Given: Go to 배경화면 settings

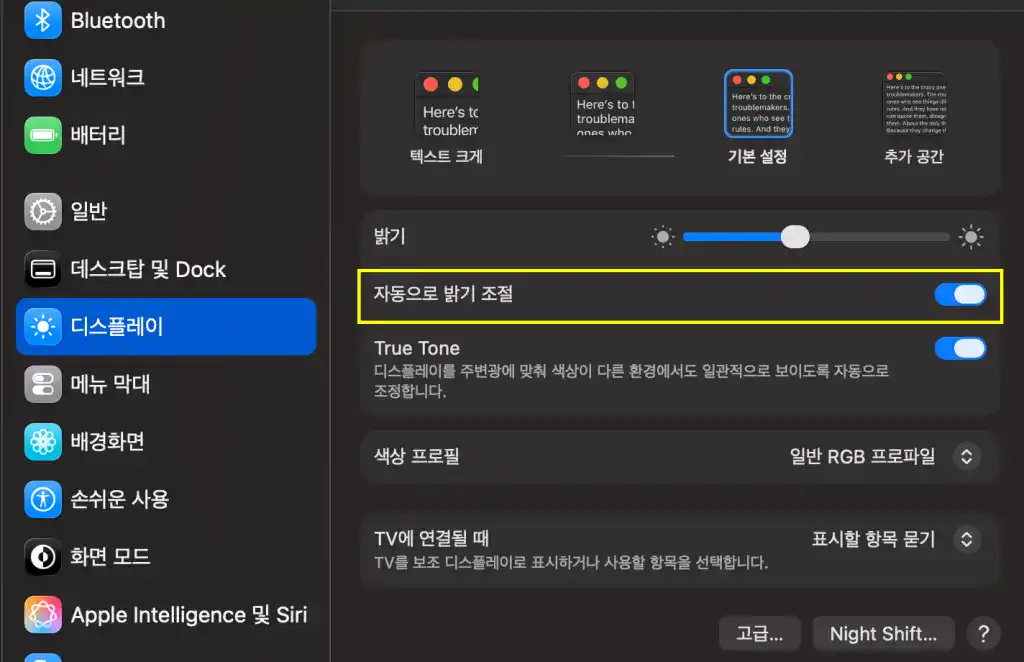Looking at the screenshot, I should tap(166, 441).
